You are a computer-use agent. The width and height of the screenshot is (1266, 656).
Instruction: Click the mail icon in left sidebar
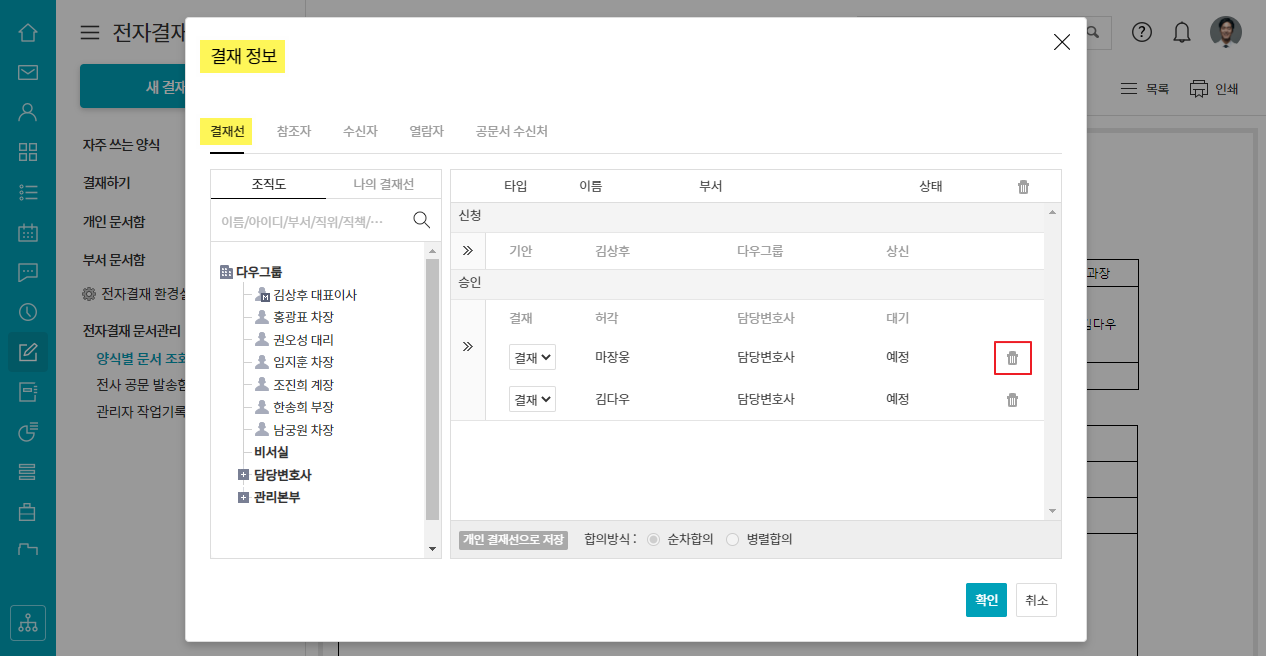(28, 72)
